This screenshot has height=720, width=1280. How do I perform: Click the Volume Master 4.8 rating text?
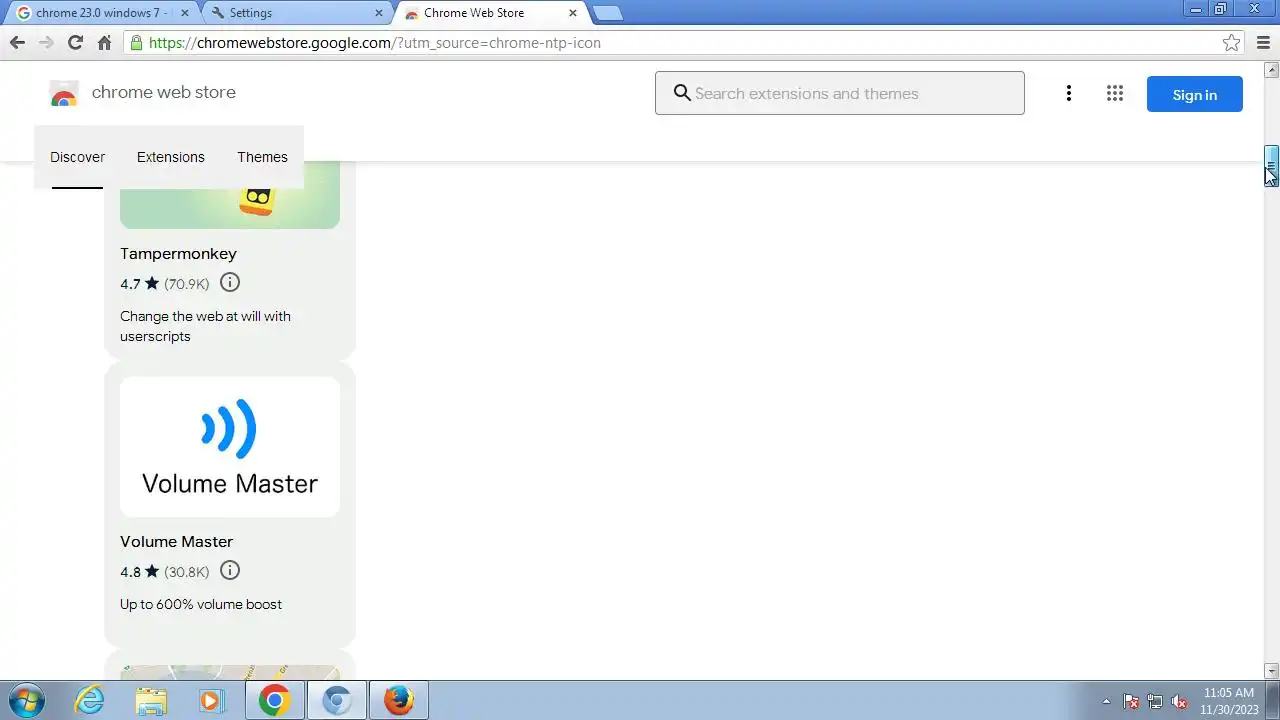[x=130, y=572]
